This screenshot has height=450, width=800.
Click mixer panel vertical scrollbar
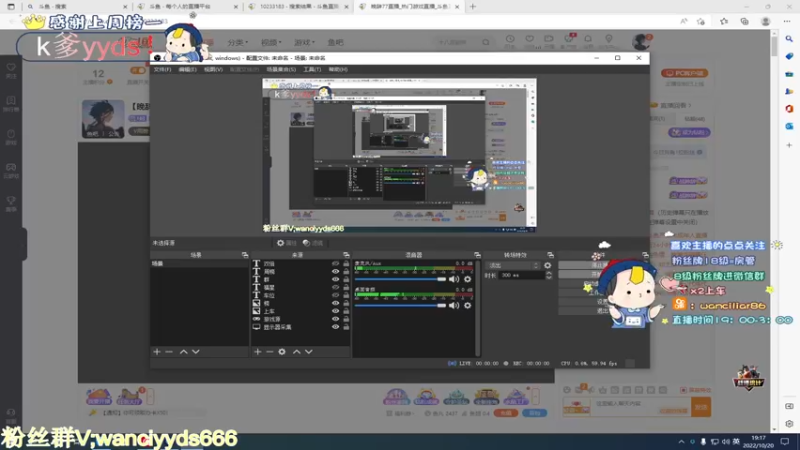[x=478, y=308]
